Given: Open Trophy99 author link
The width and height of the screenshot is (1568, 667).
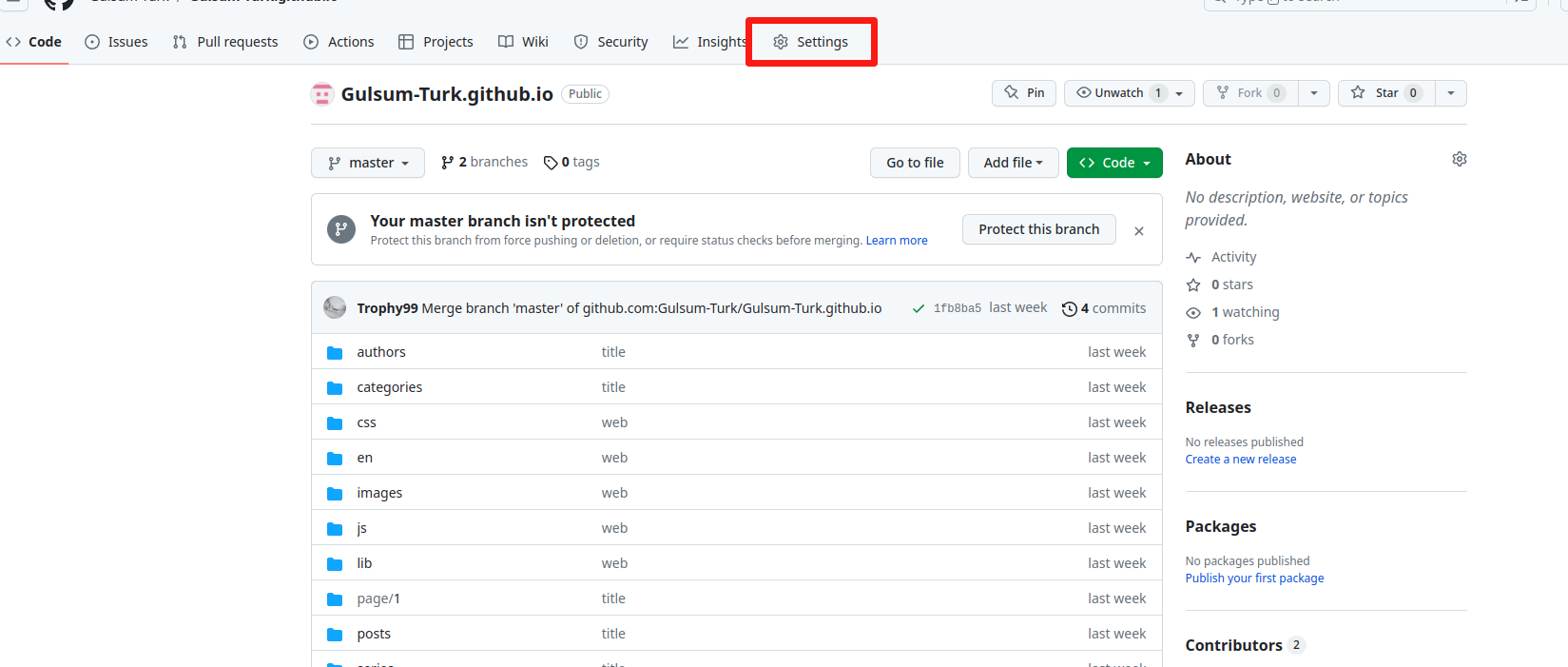Looking at the screenshot, I should click(387, 308).
